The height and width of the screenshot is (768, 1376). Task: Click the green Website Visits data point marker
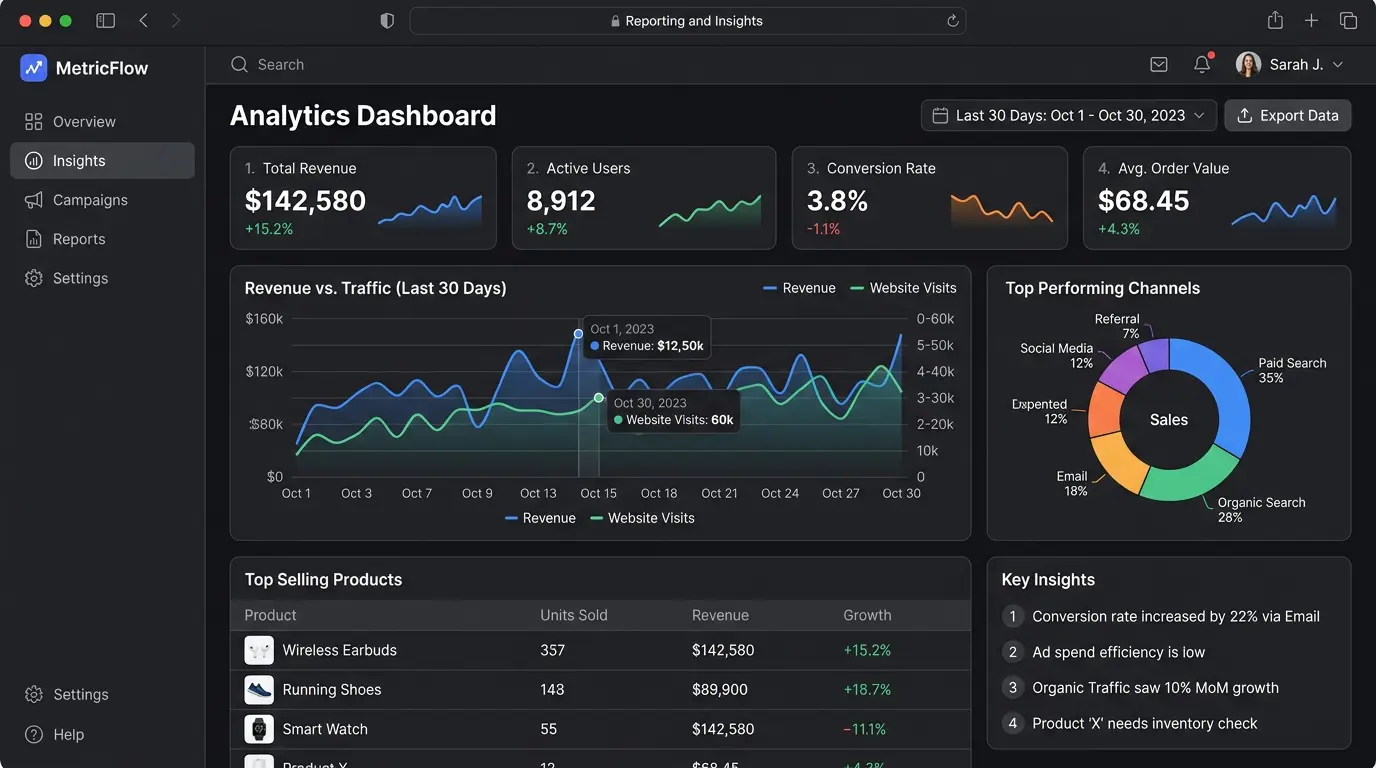pyautogui.click(x=599, y=398)
